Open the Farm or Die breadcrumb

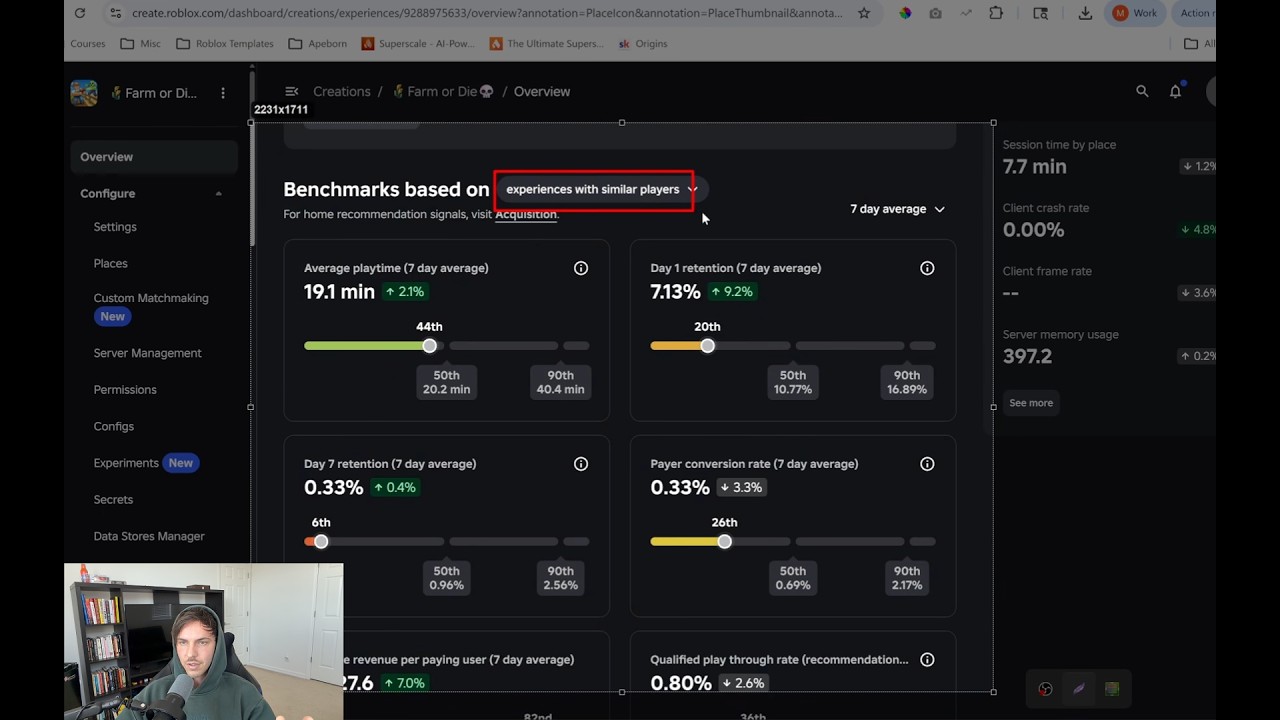pyautogui.click(x=443, y=91)
